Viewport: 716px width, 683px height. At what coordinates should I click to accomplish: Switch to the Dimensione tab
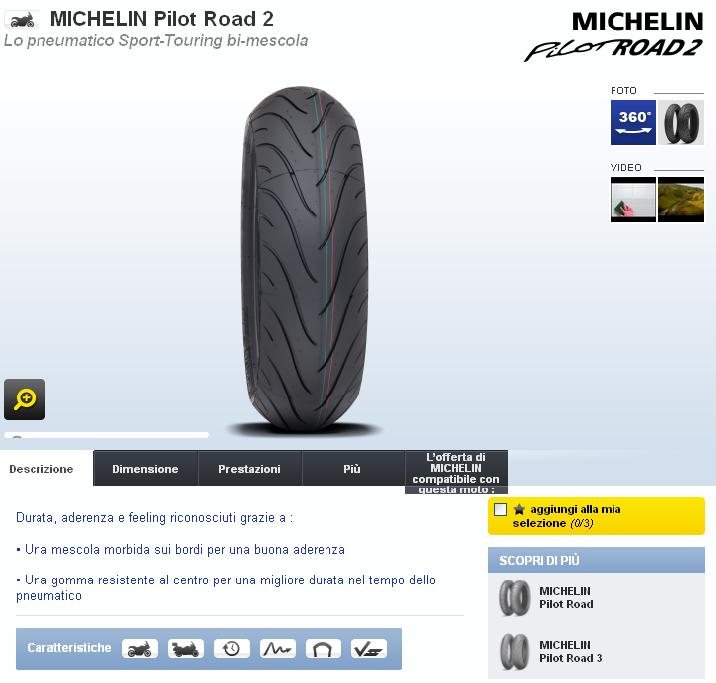tap(145, 468)
